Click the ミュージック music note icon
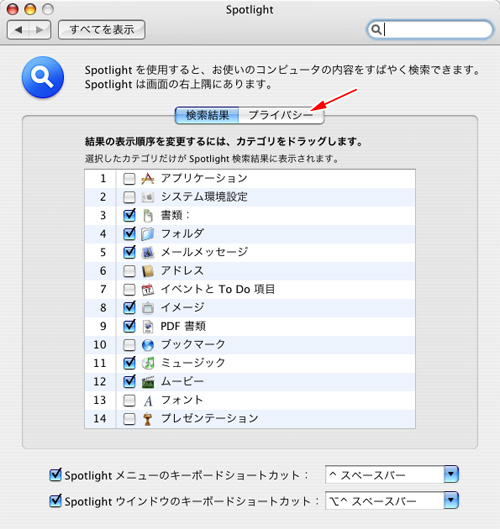Viewport: 500px width, 529px height. coord(147,363)
